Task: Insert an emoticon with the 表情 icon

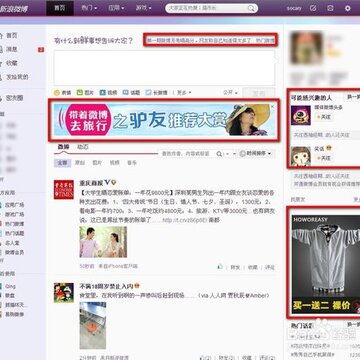Action: click(x=62, y=93)
